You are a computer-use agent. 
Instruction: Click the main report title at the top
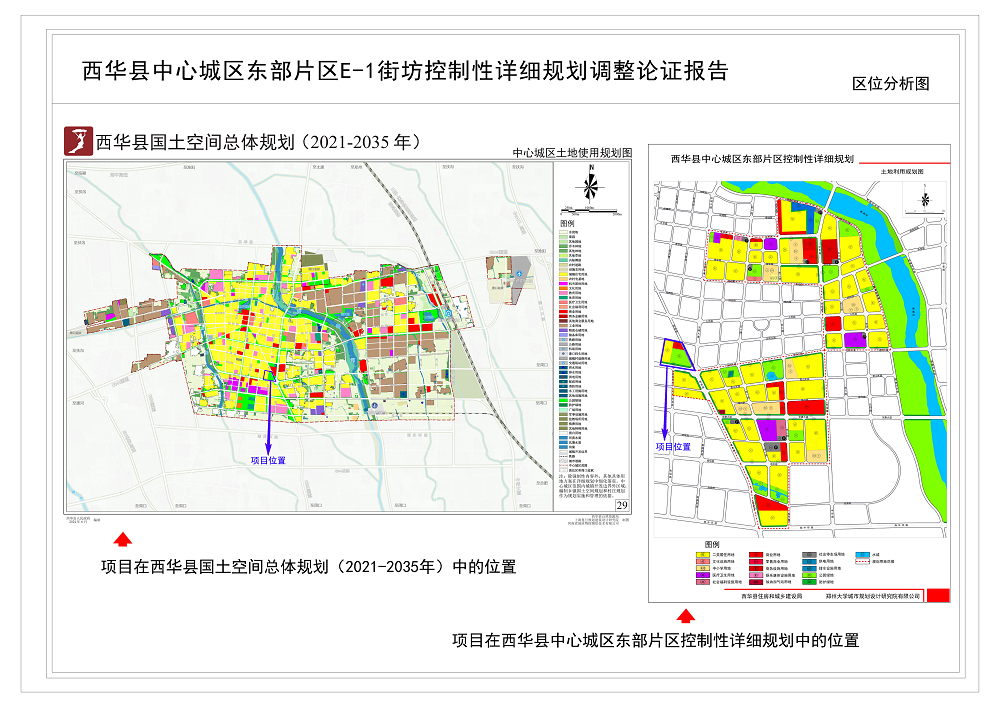[x=404, y=71]
